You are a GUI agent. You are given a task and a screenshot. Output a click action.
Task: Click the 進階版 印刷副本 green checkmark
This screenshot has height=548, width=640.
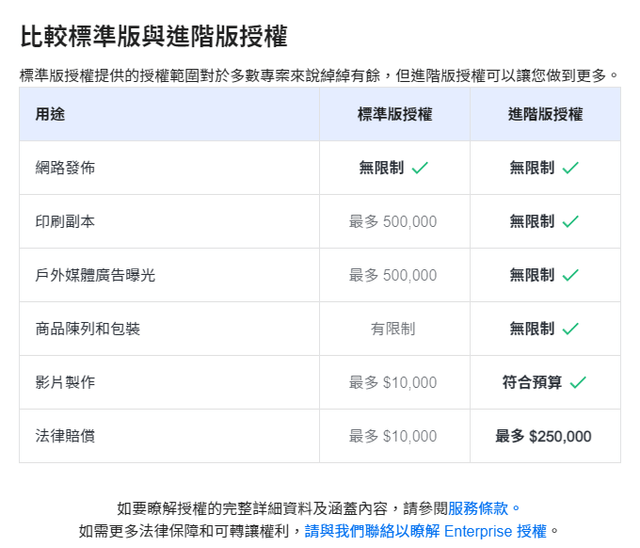(570, 221)
